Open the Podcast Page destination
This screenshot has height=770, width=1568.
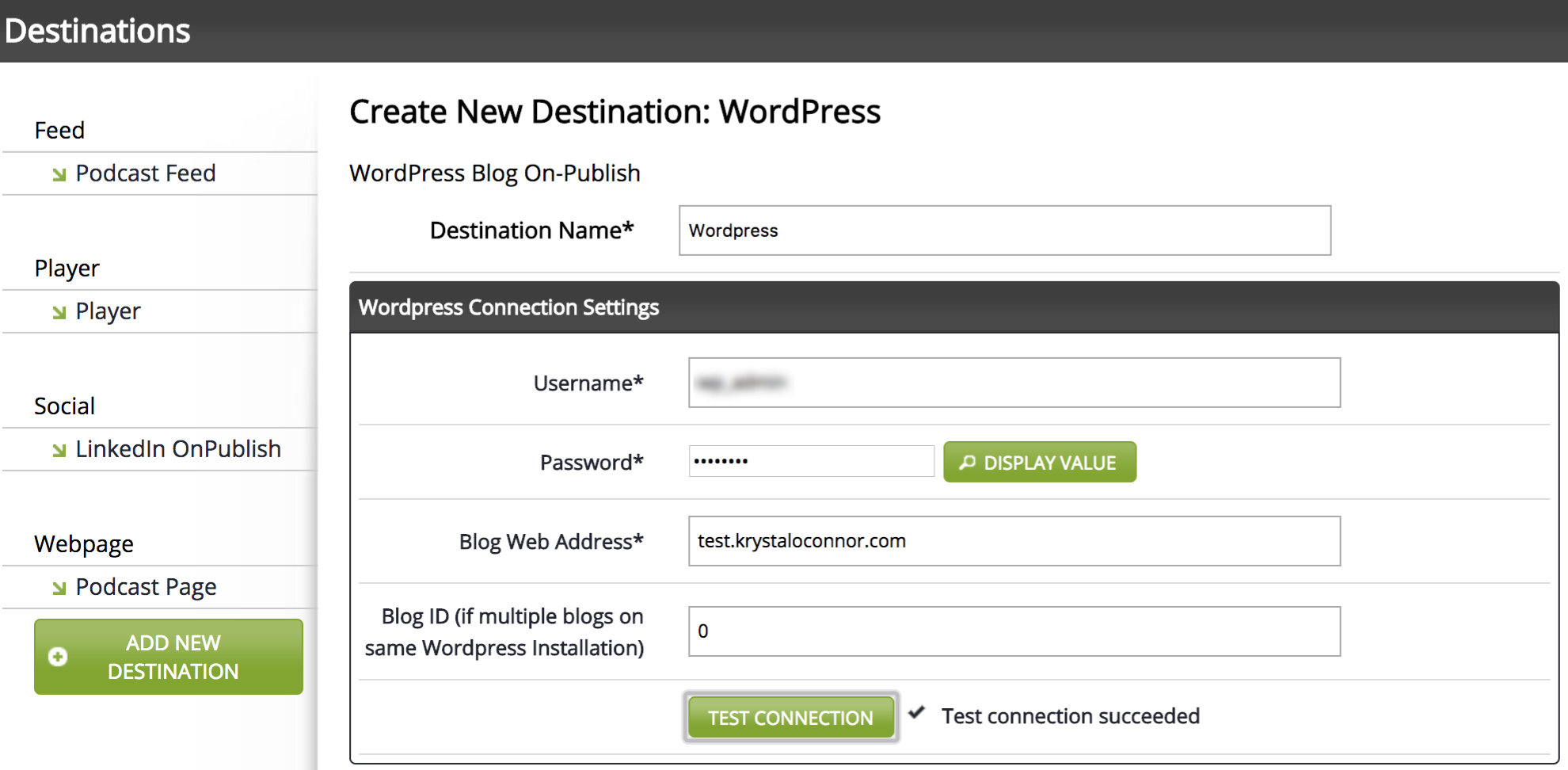coord(146,587)
